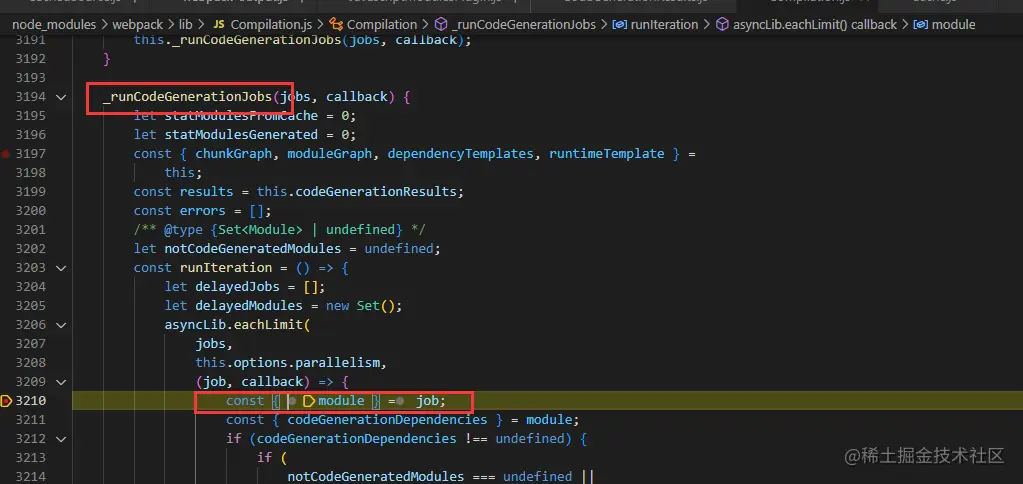Click the yellow inline execution marker before module
1023x484 pixels.
pyautogui.click(x=309, y=401)
